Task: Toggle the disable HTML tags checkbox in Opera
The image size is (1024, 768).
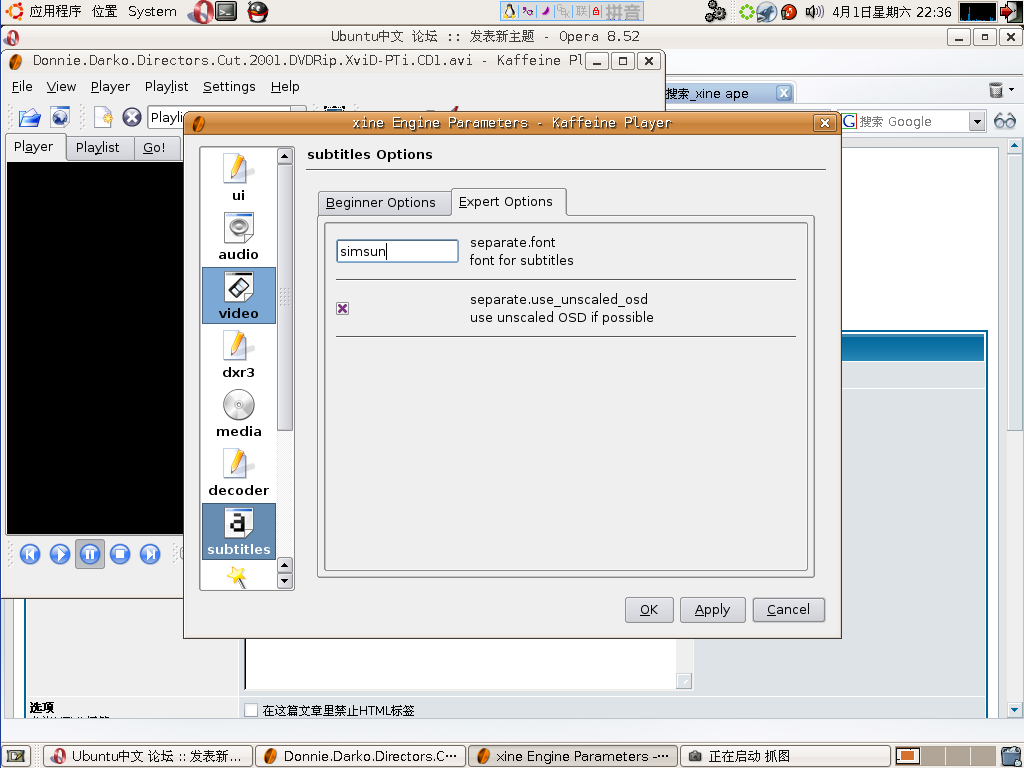Action: point(251,710)
